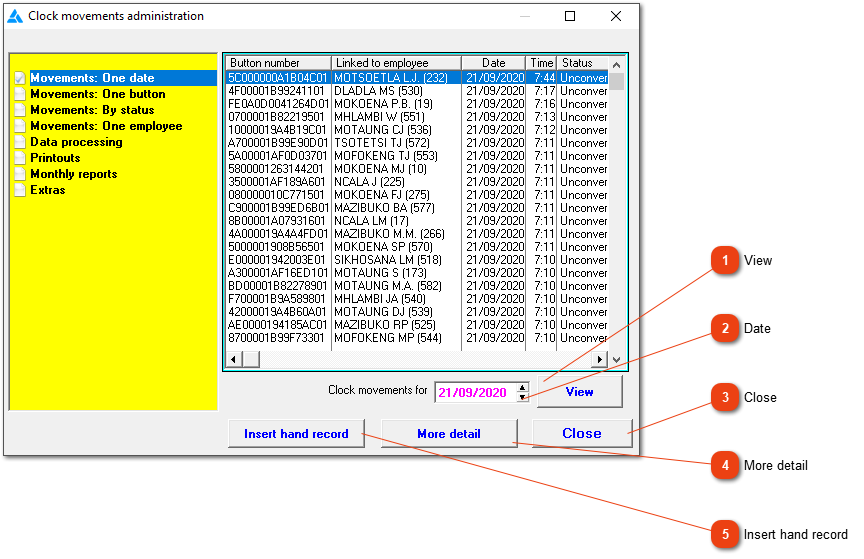This screenshot has height=559, width=864.
Task: Select row MOKOENA SP (570)
Action: 417,247
